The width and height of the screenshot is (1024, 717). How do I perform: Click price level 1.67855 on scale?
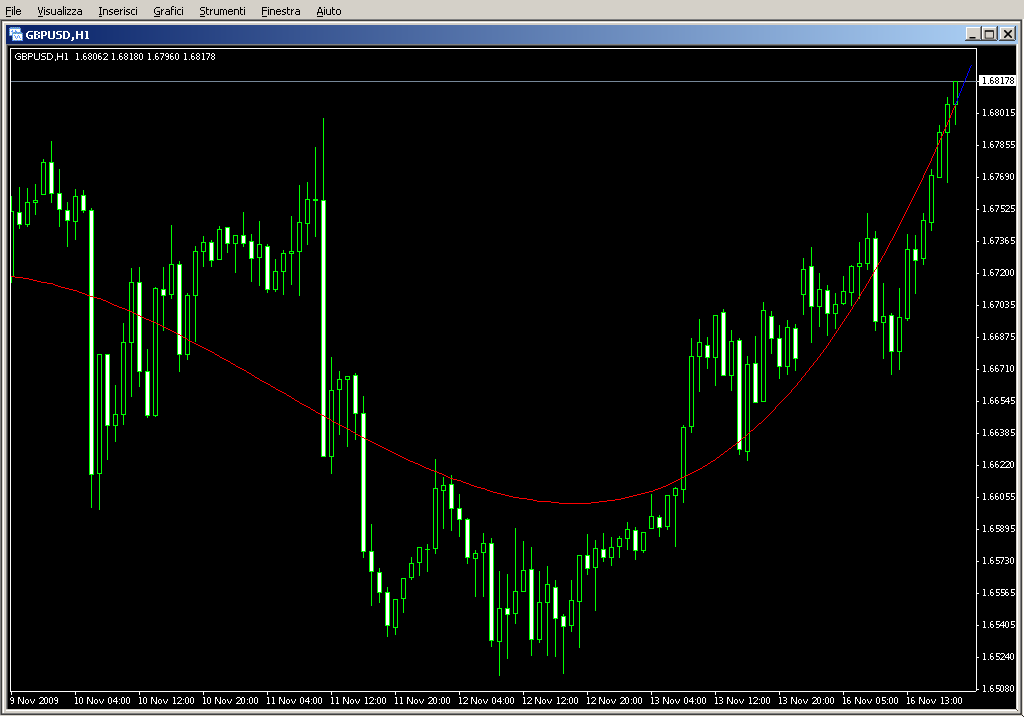[x=999, y=145]
